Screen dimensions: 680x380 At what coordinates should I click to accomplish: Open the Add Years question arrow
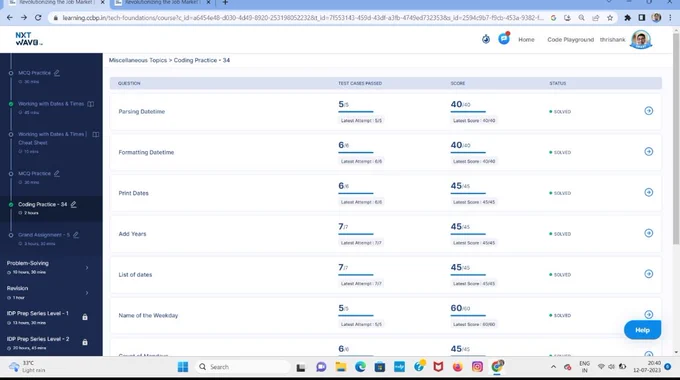648,233
